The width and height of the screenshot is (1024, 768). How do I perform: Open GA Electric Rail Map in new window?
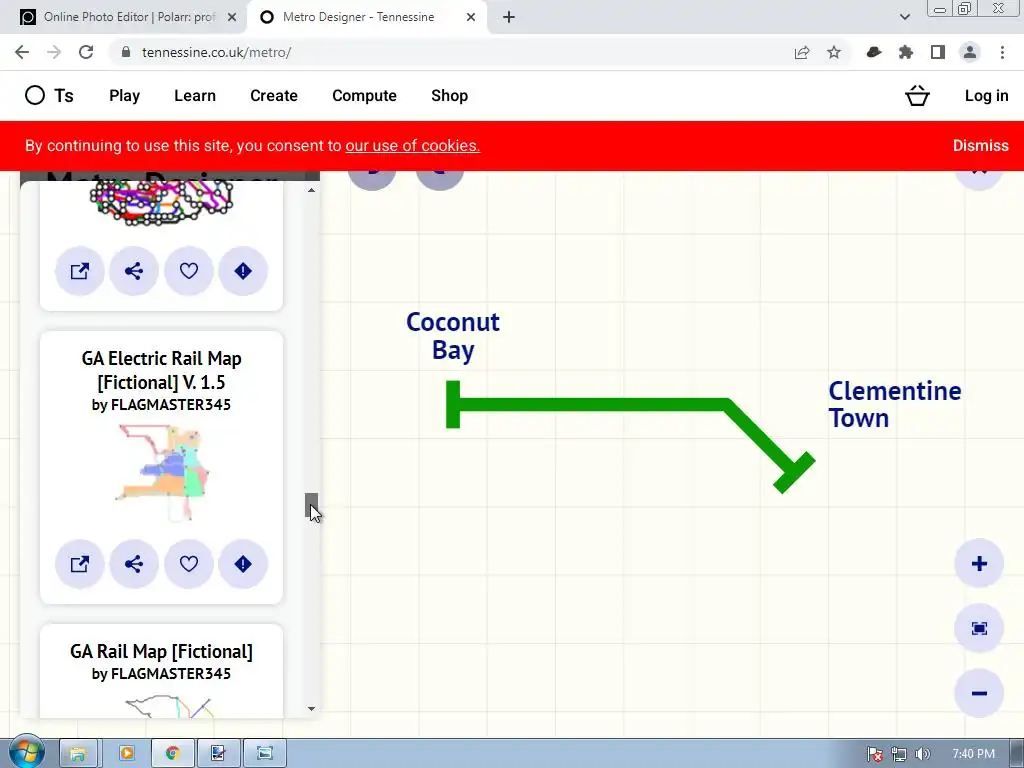tap(80, 564)
